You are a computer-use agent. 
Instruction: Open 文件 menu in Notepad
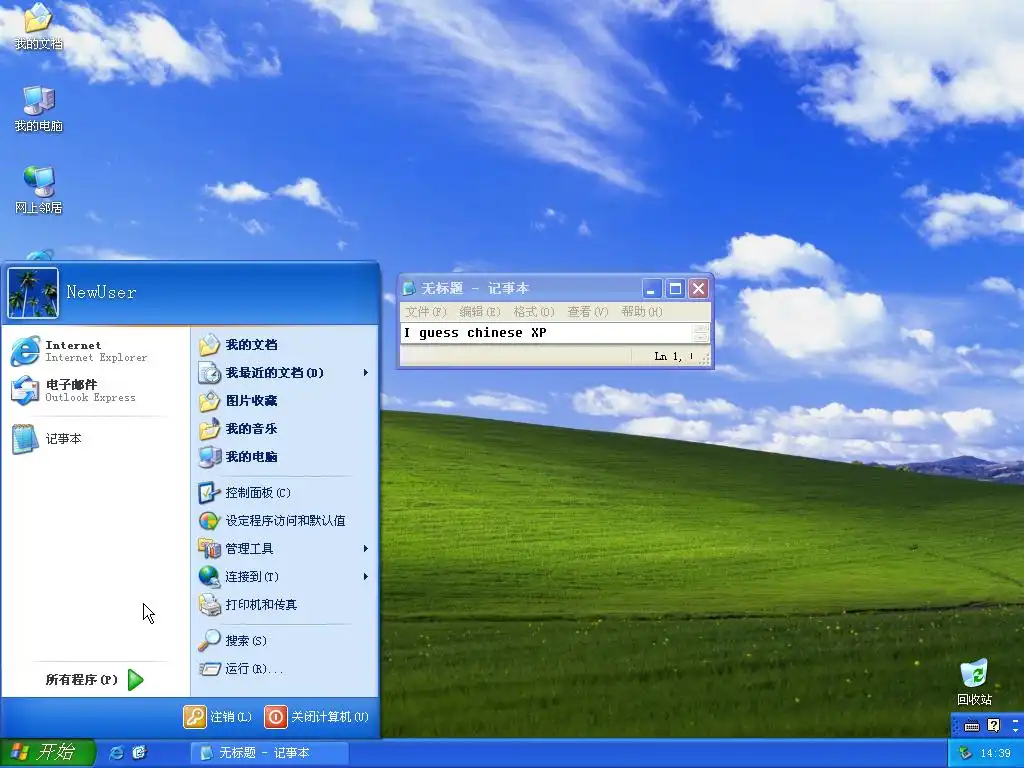coord(426,312)
